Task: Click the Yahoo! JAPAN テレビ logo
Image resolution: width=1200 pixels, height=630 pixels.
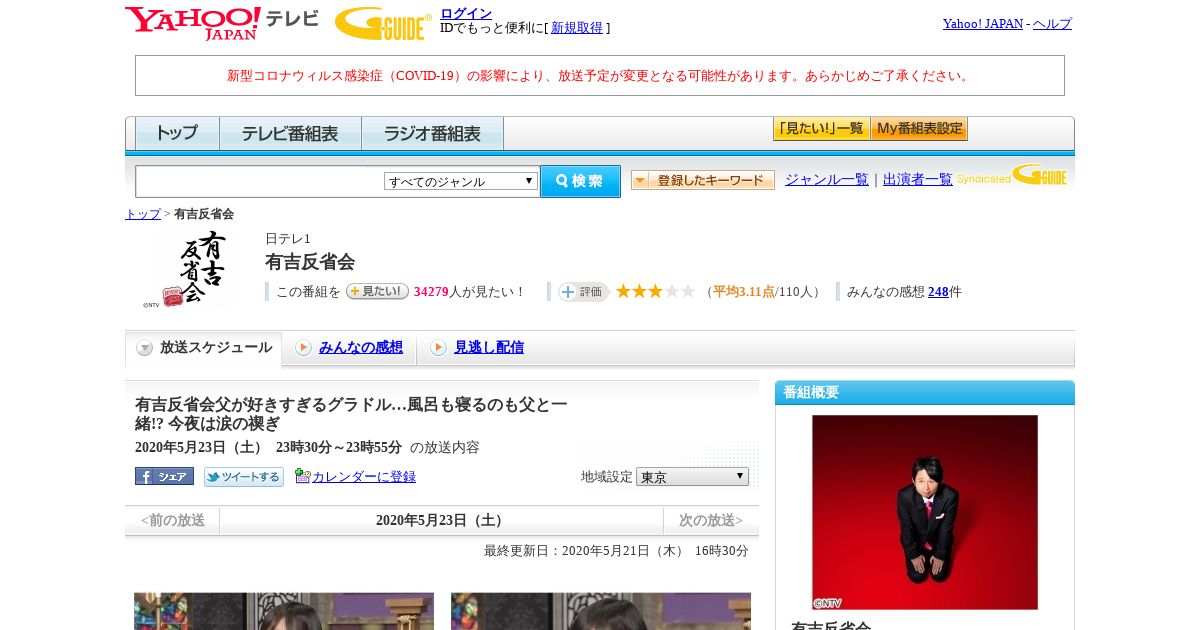Action: pos(221,23)
